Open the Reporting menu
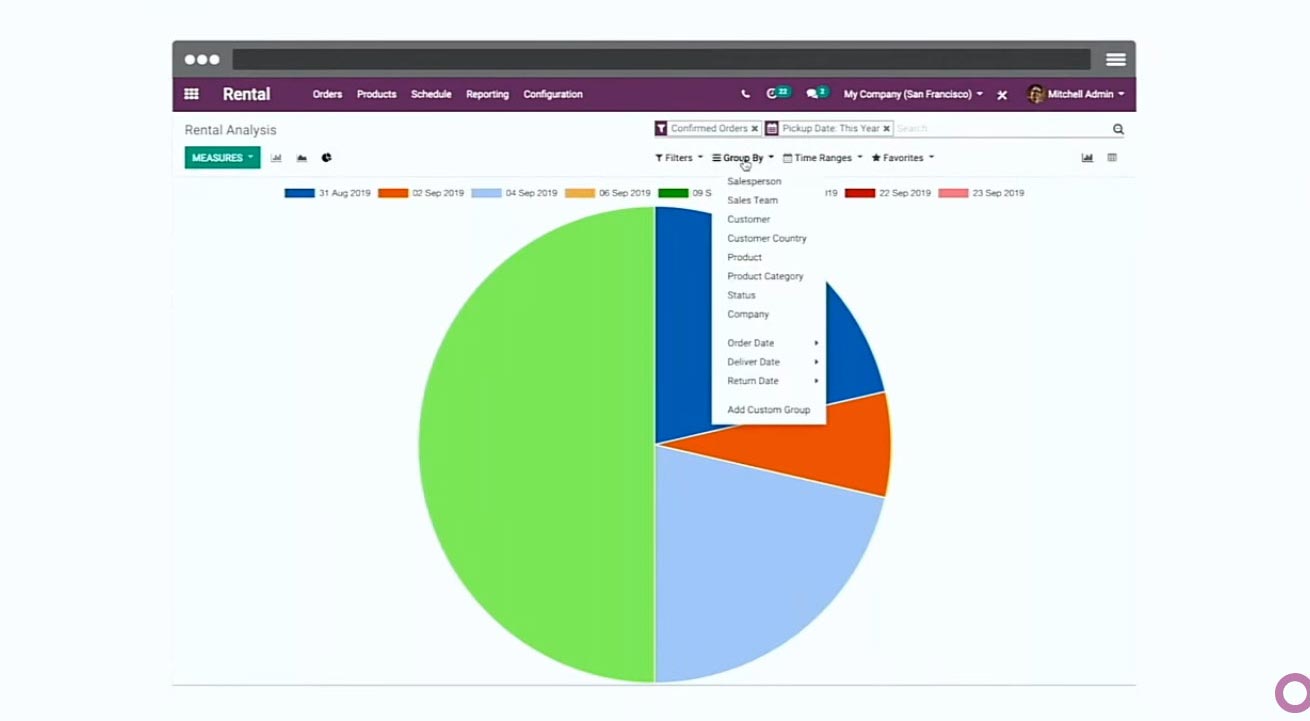The width and height of the screenshot is (1310, 721). (x=487, y=94)
